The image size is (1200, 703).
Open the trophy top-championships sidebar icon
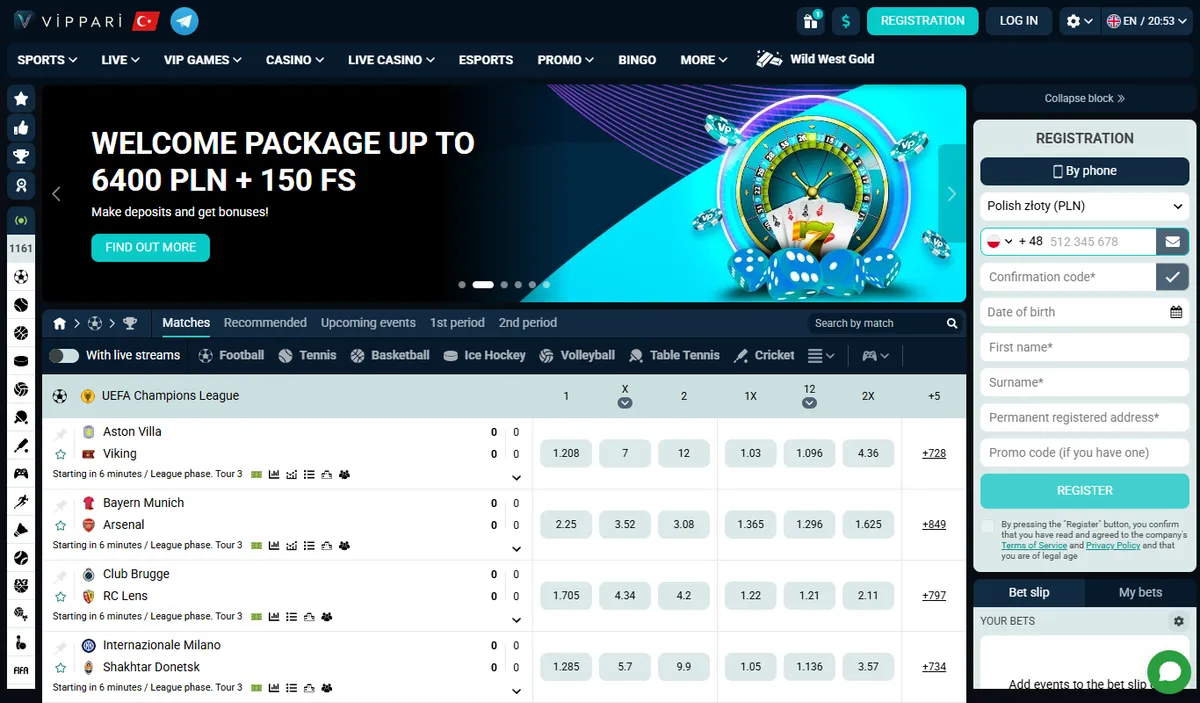point(21,156)
